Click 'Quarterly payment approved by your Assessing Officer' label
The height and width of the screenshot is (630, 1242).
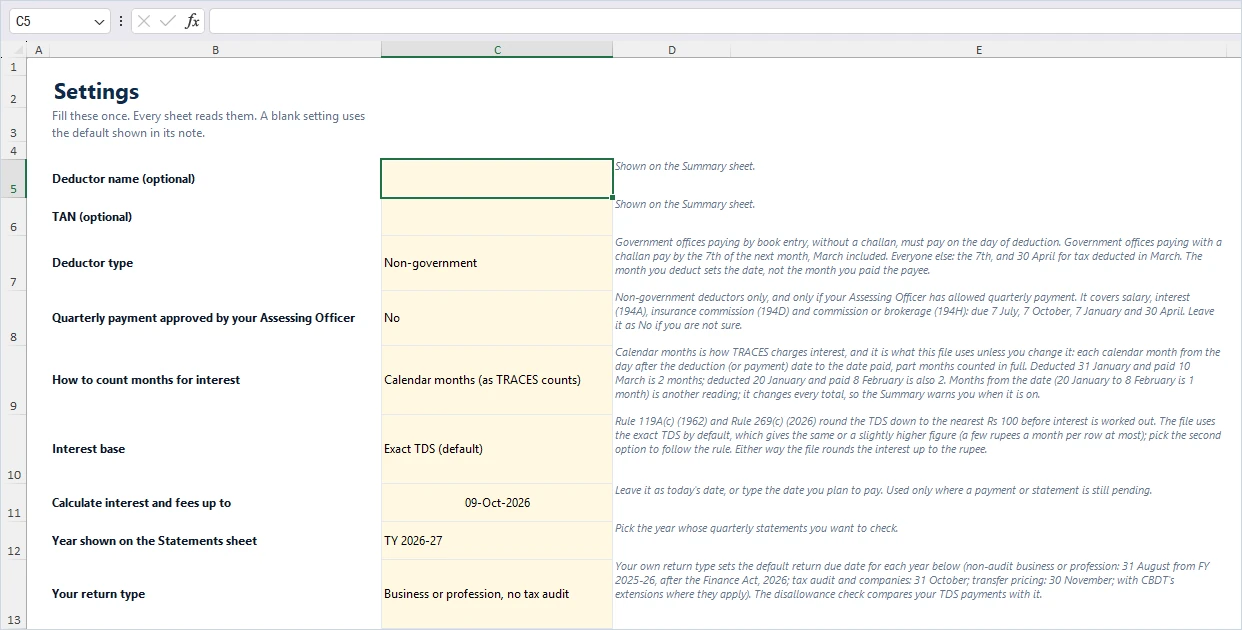(x=203, y=318)
